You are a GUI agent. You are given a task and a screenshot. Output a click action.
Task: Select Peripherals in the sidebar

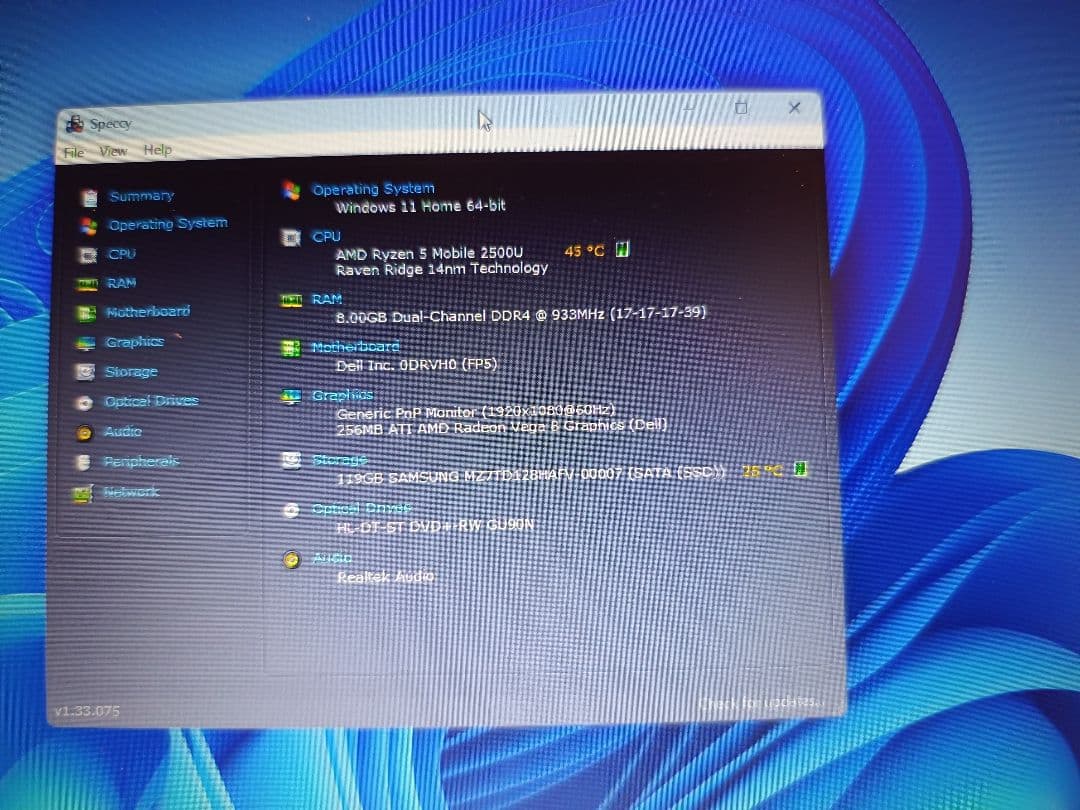(140, 461)
